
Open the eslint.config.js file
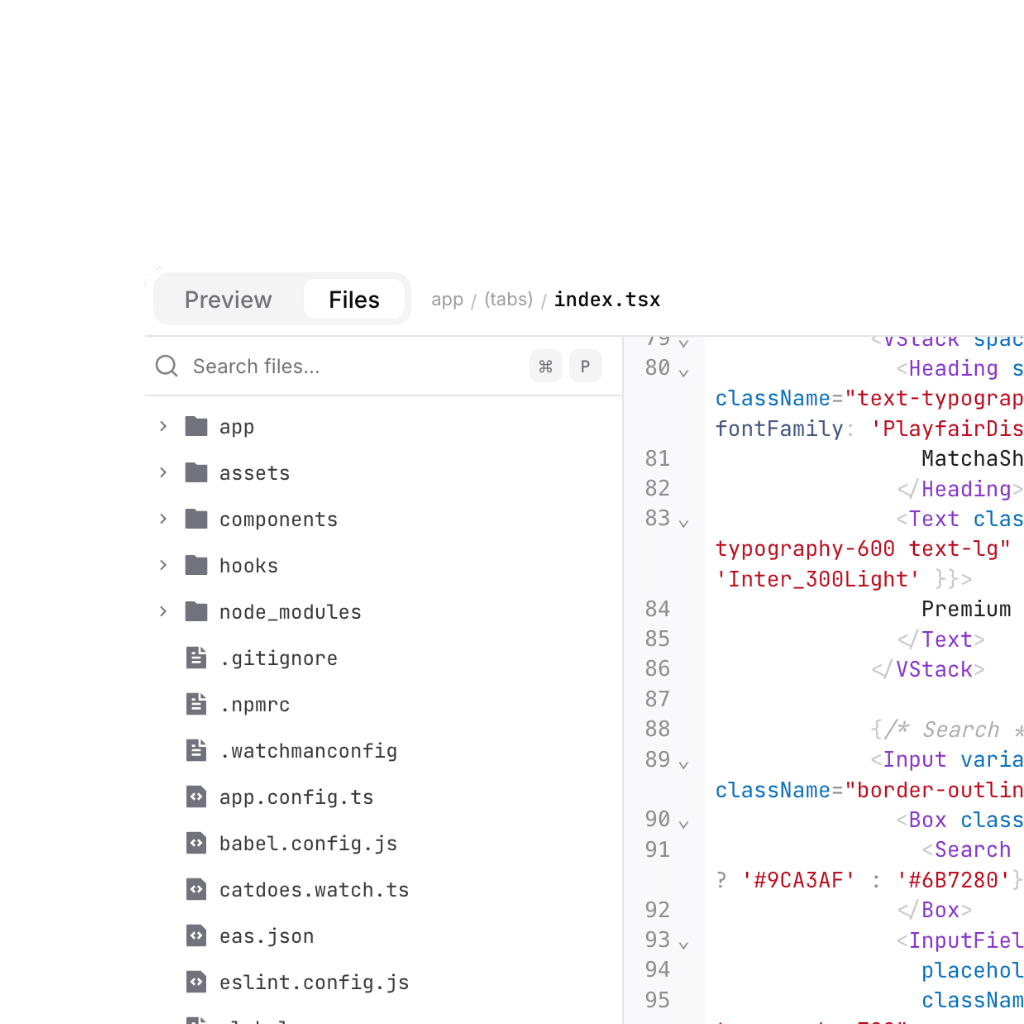point(383,982)
